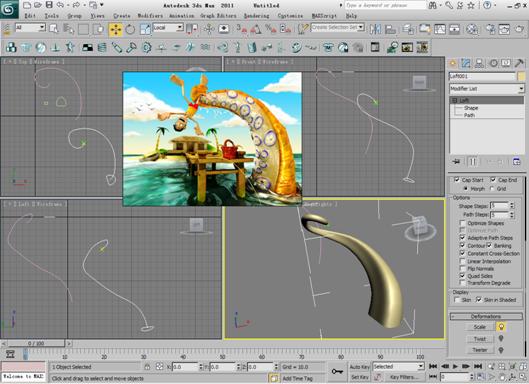
Task: Click the Set Keys large key icon
Action: point(337,372)
